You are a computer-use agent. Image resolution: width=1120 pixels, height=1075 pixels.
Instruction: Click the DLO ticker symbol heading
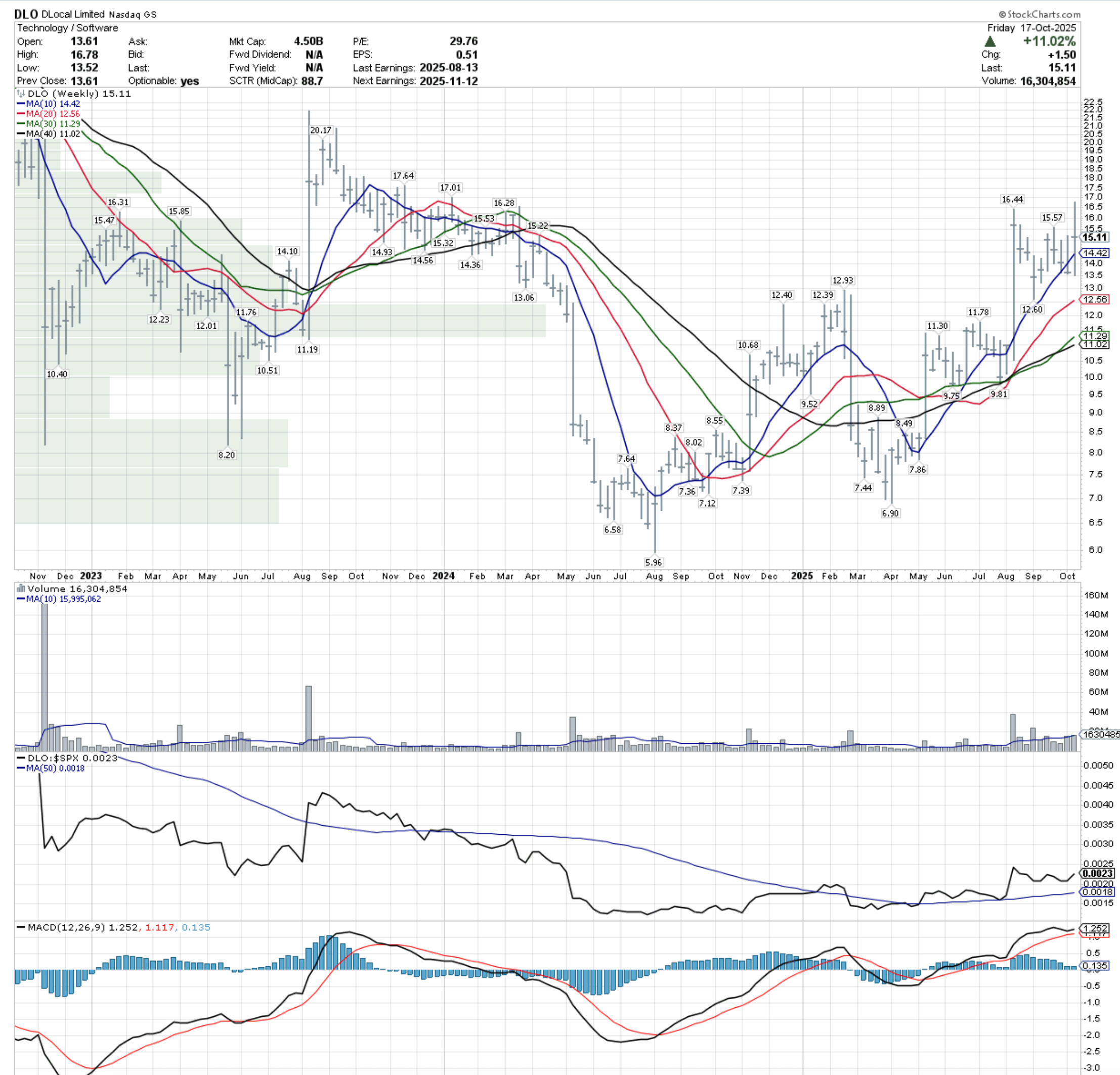click(26, 14)
